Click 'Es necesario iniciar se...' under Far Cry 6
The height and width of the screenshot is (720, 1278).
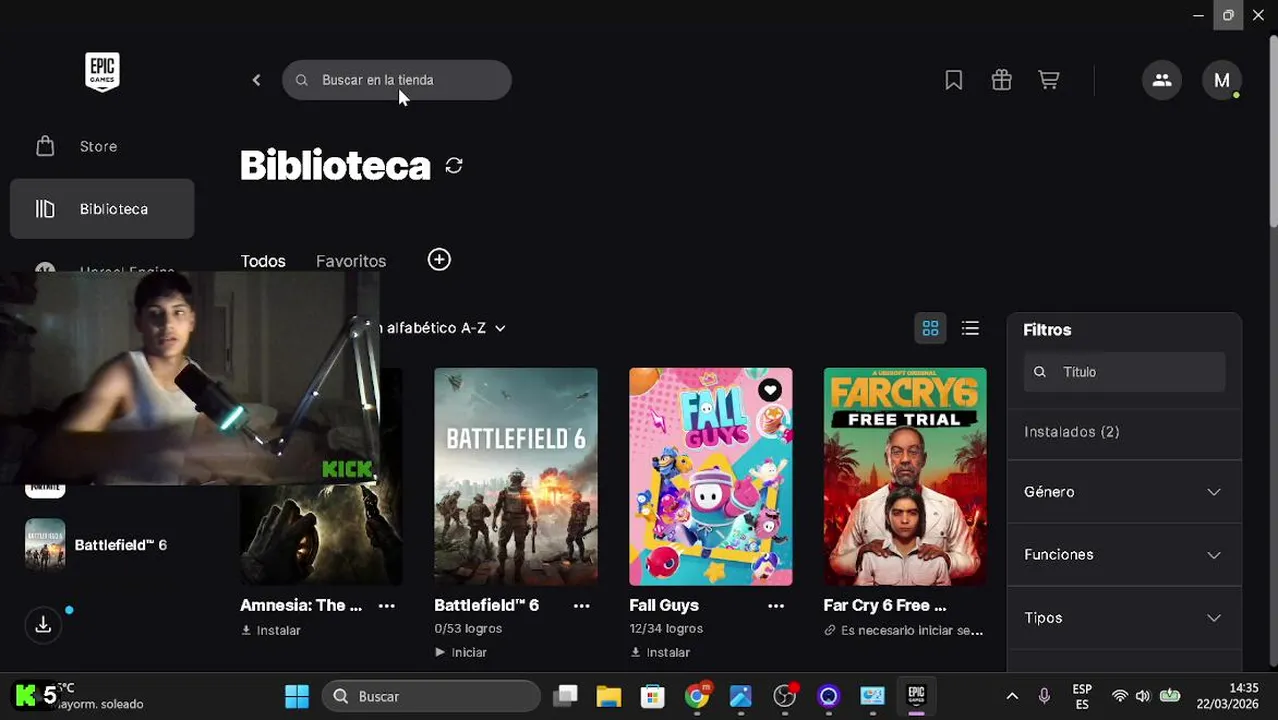coord(904,630)
